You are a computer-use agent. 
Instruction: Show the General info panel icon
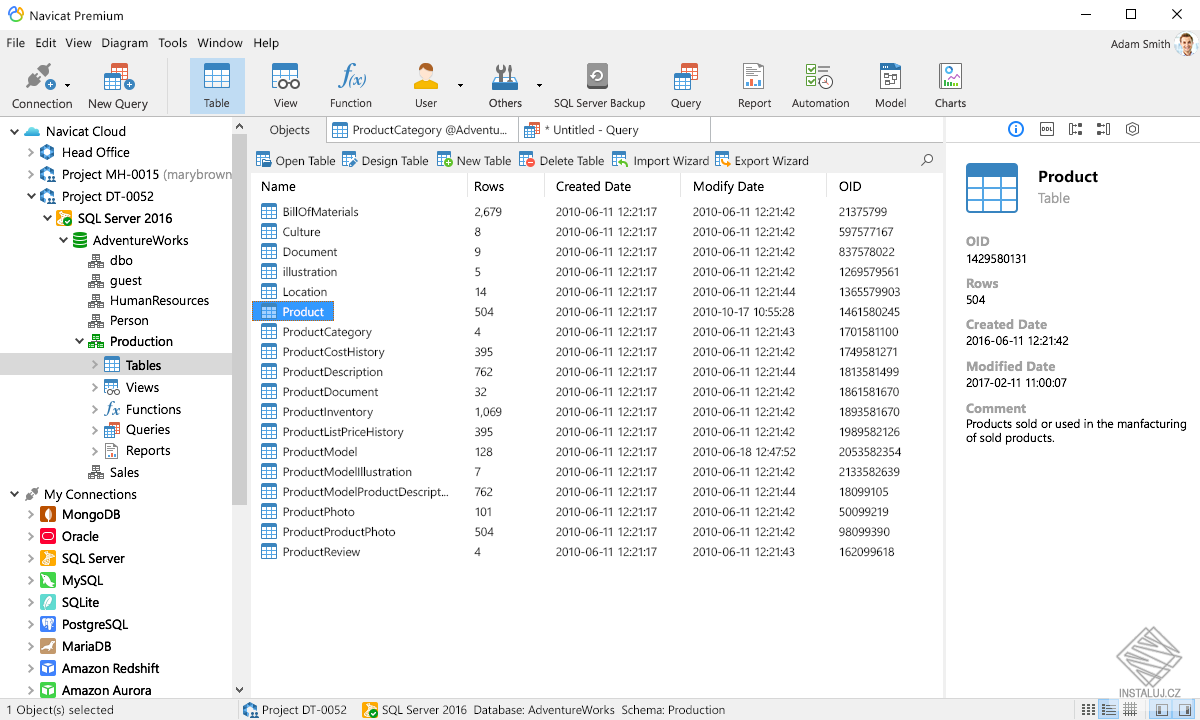tap(1016, 129)
